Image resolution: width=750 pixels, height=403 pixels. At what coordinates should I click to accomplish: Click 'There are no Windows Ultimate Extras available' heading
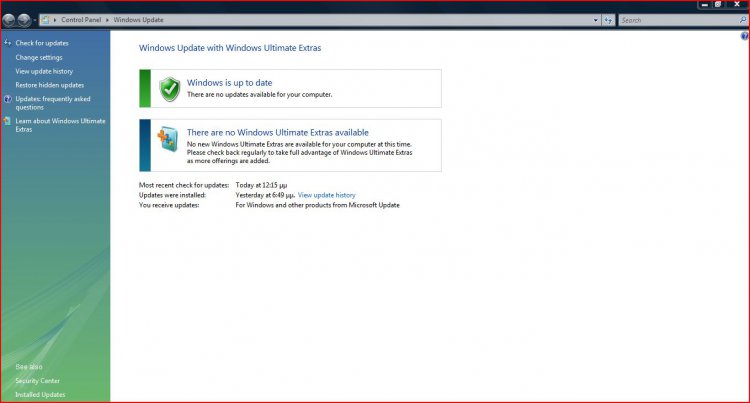[277, 132]
